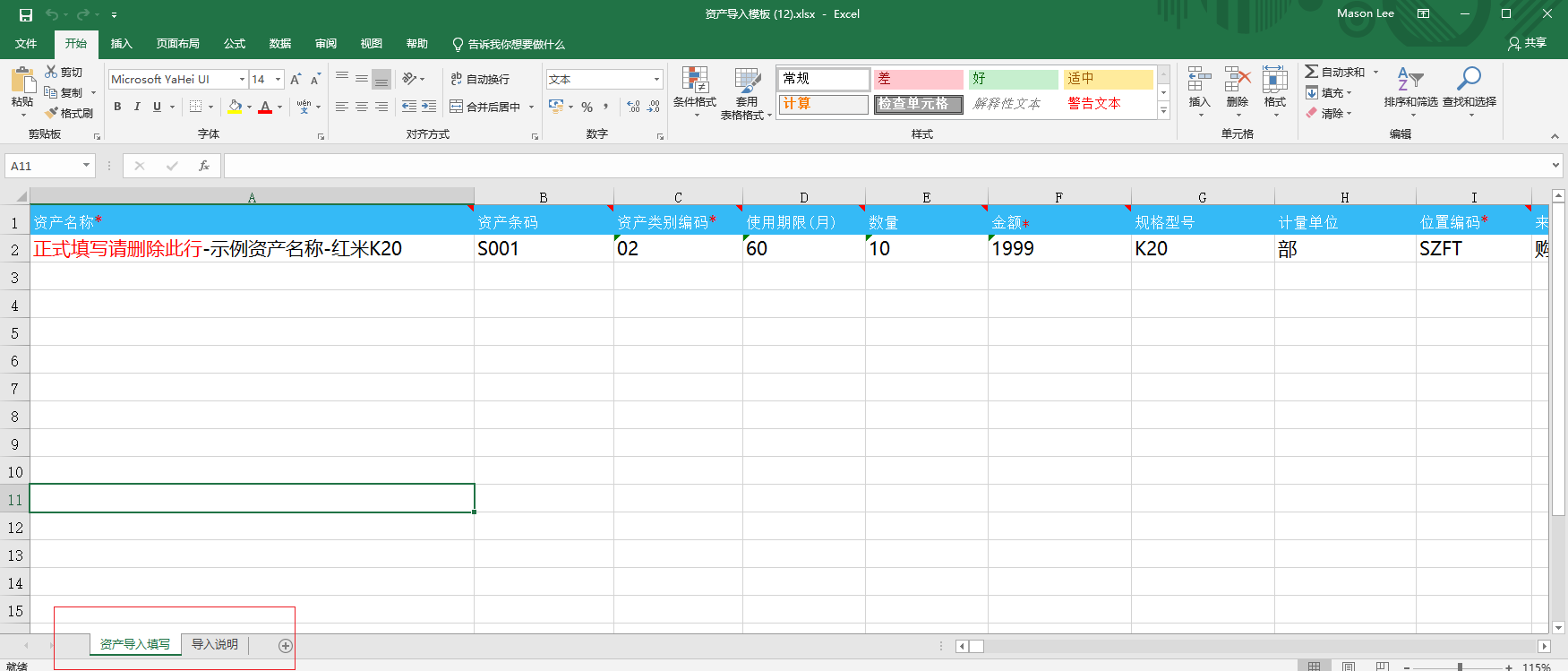The height and width of the screenshot is (671, 1568).
Task: Toggle center horizontal alignment
Action: point(362,107)
